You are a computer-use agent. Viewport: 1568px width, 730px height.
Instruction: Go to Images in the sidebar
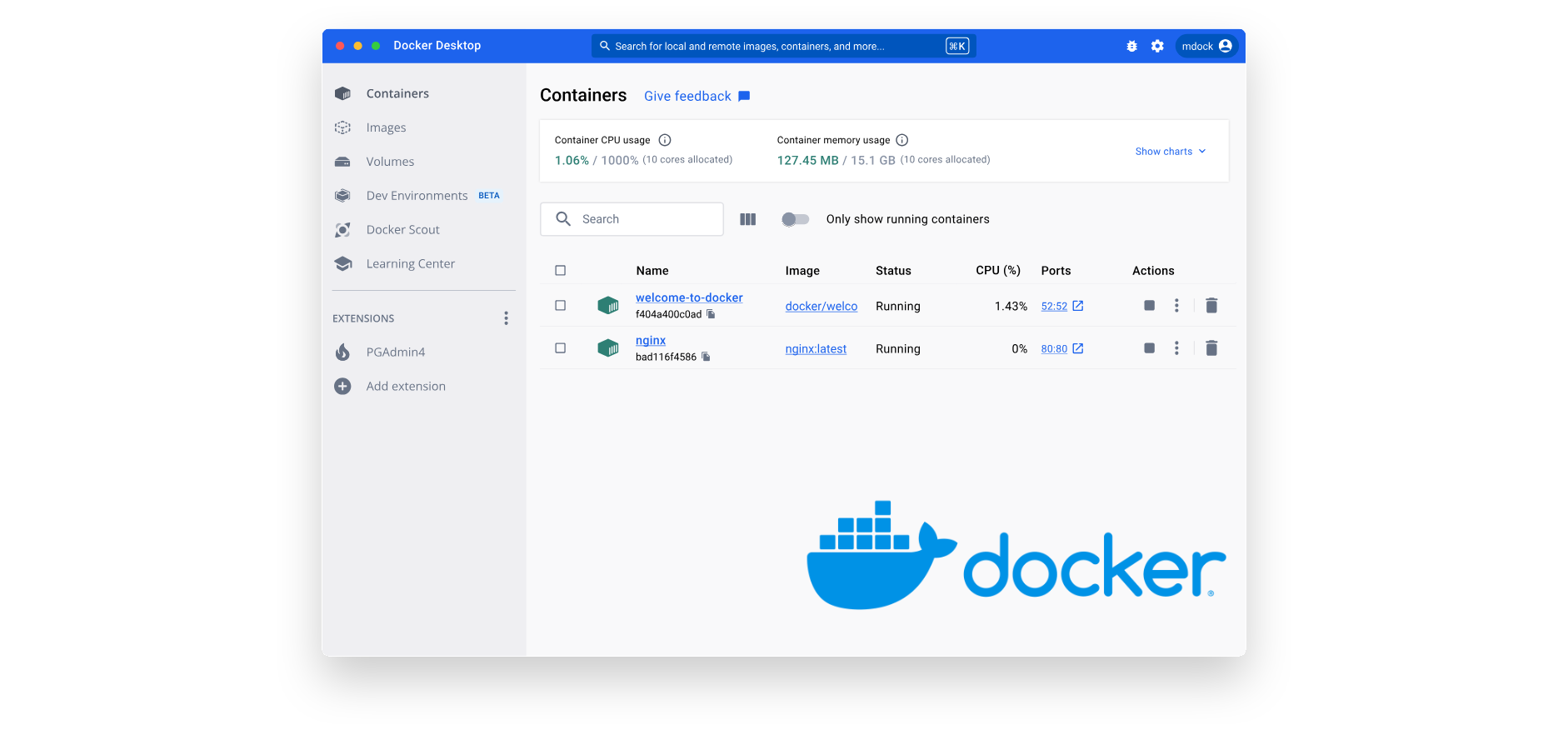point(386,127)
